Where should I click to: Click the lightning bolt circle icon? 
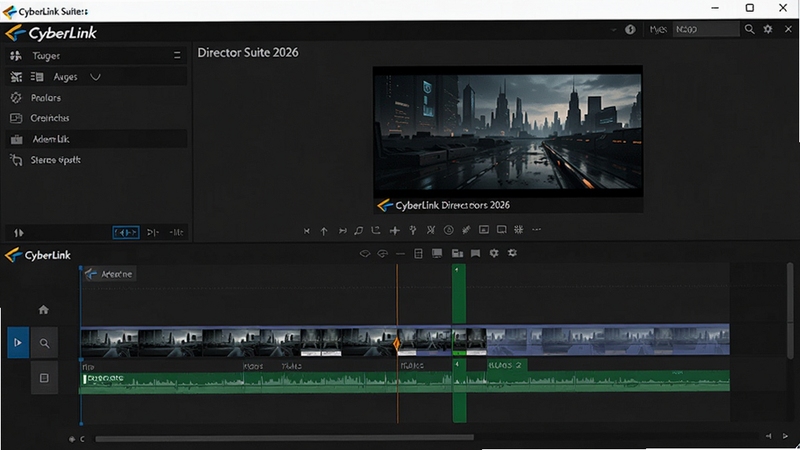pos(630,30)
